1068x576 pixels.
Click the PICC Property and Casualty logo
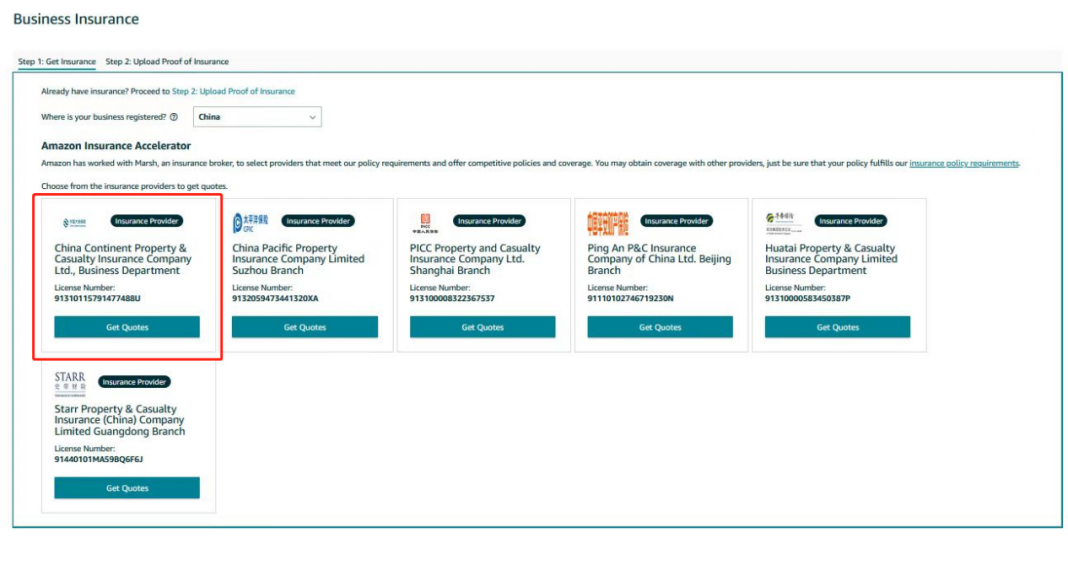point(425,223)
